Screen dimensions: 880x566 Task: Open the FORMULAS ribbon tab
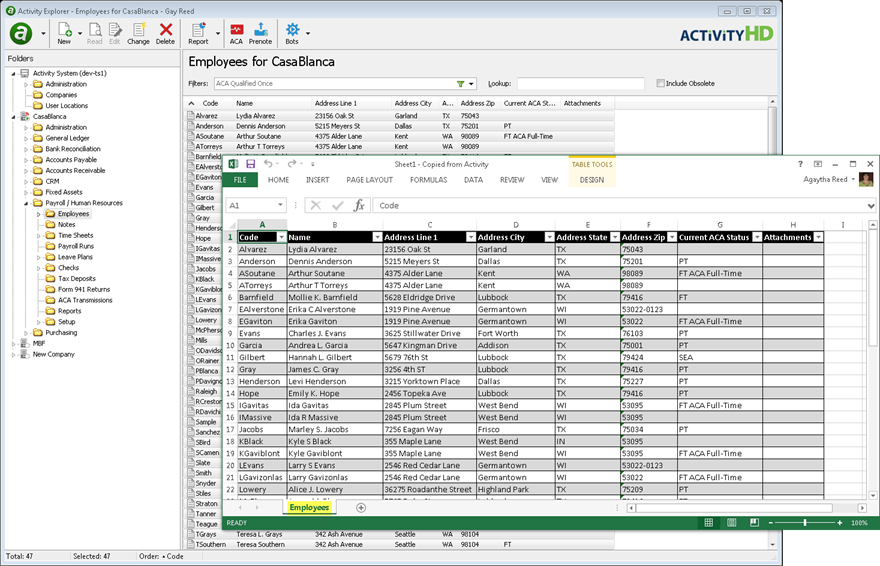point(428,180)
